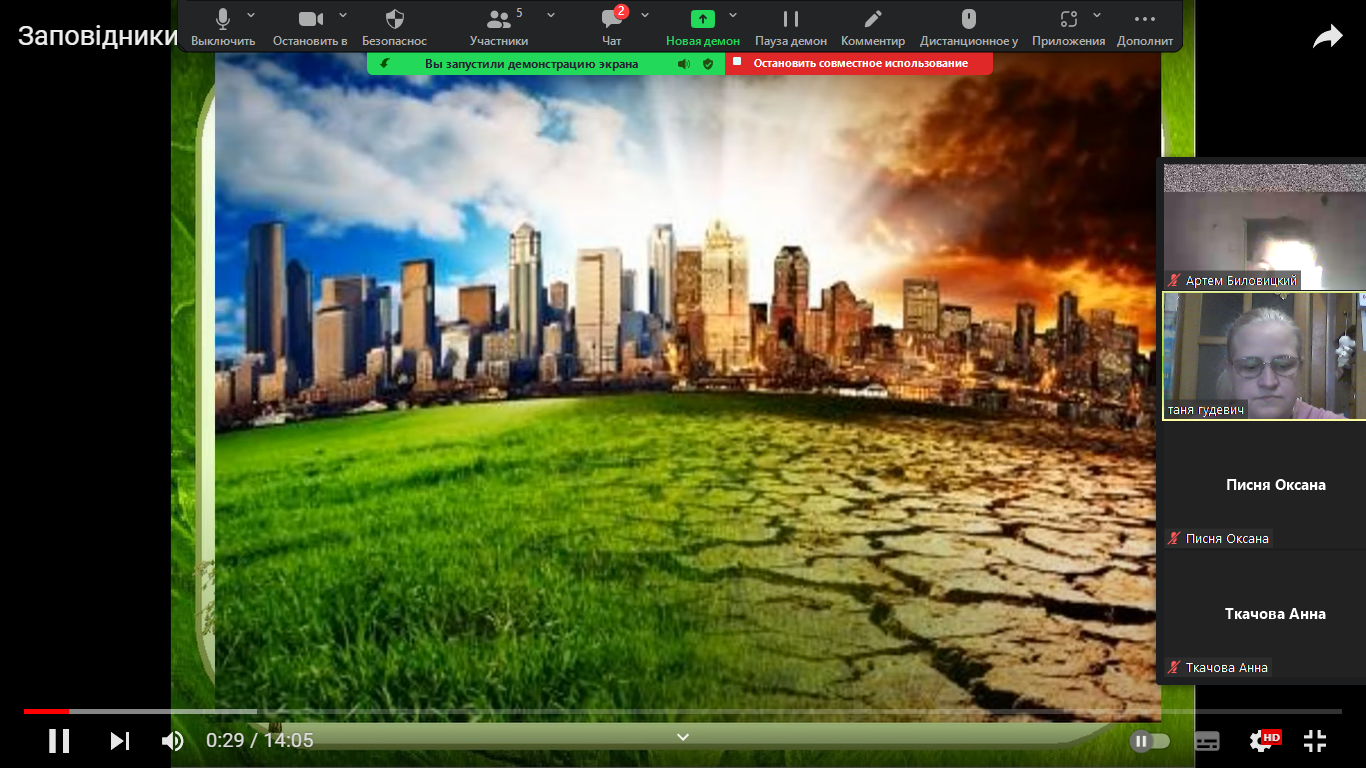Mute the microphone in Zoom toolbar
Viewport: 1366px width, 768px height.
pos(223,19)
